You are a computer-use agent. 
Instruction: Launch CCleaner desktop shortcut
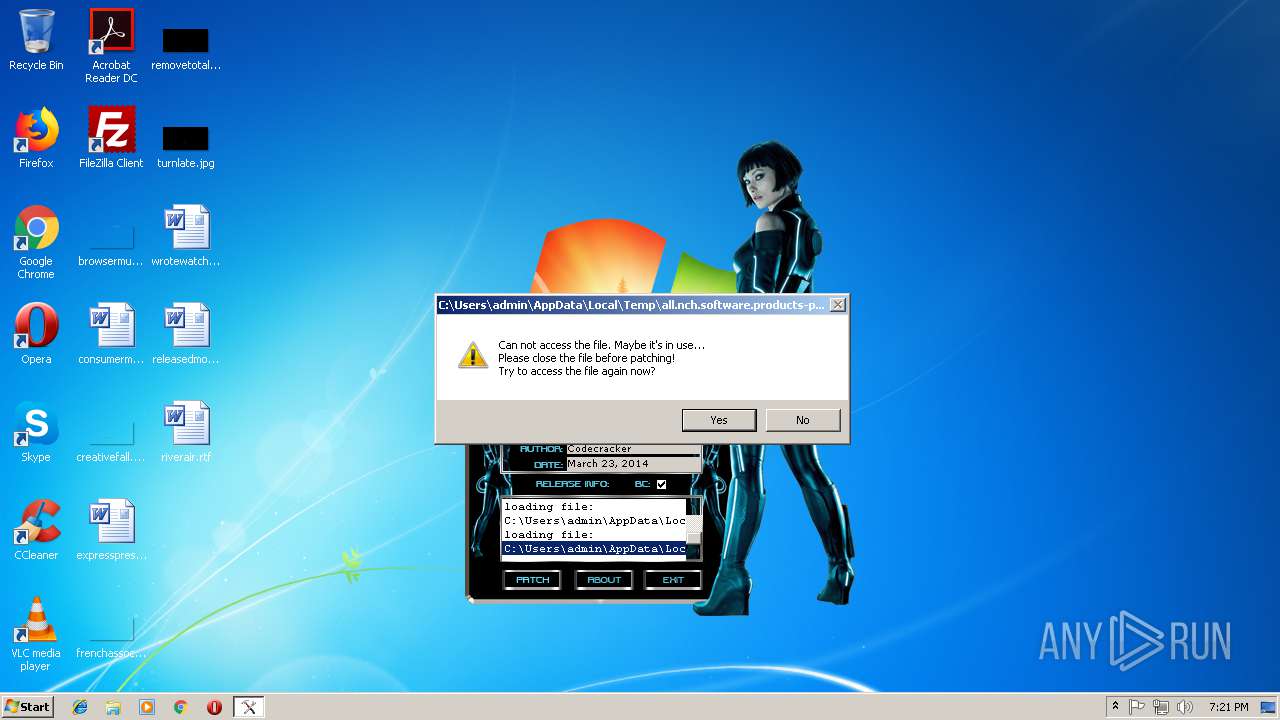point(36,530)
